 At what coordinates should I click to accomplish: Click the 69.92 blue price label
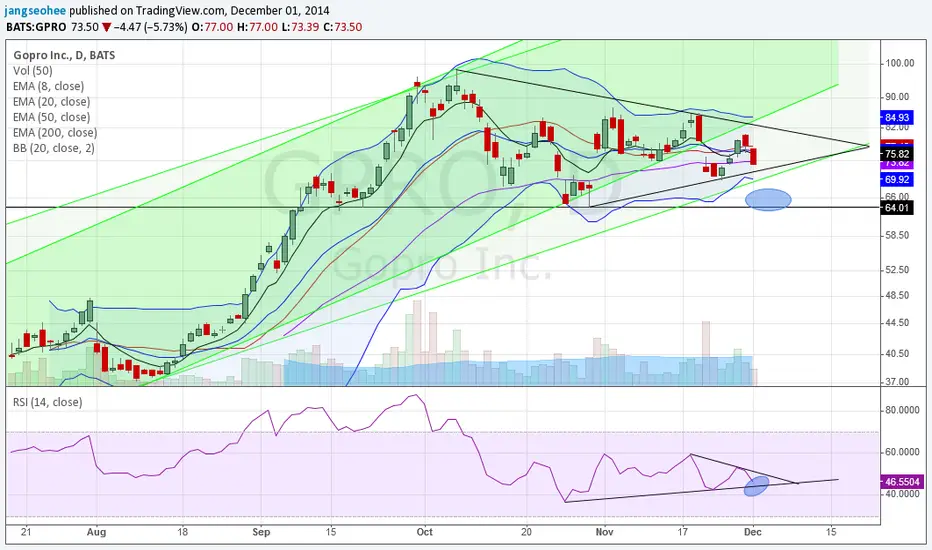click(896, 179)
